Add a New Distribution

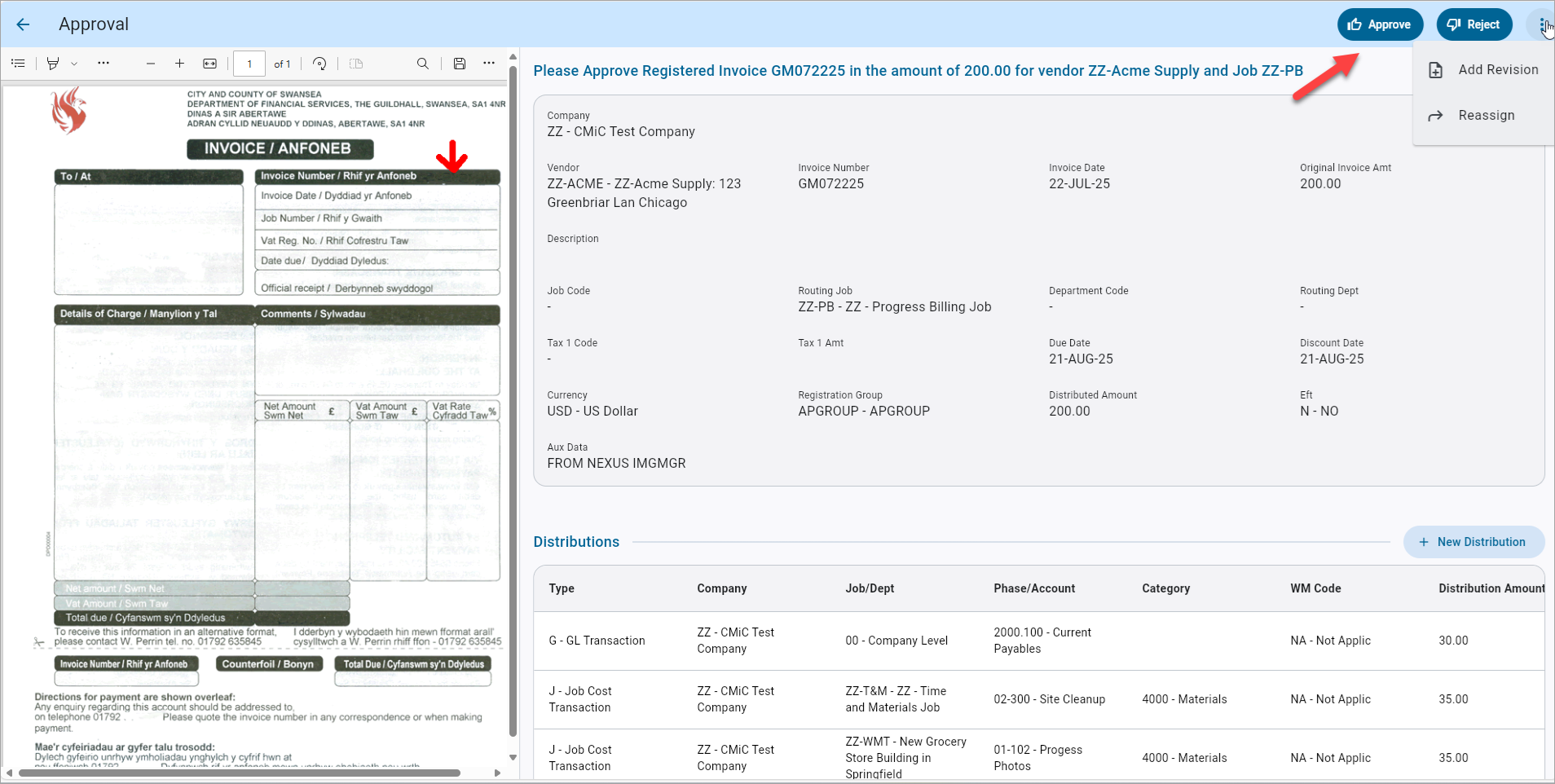click(x=1474, y=542)
